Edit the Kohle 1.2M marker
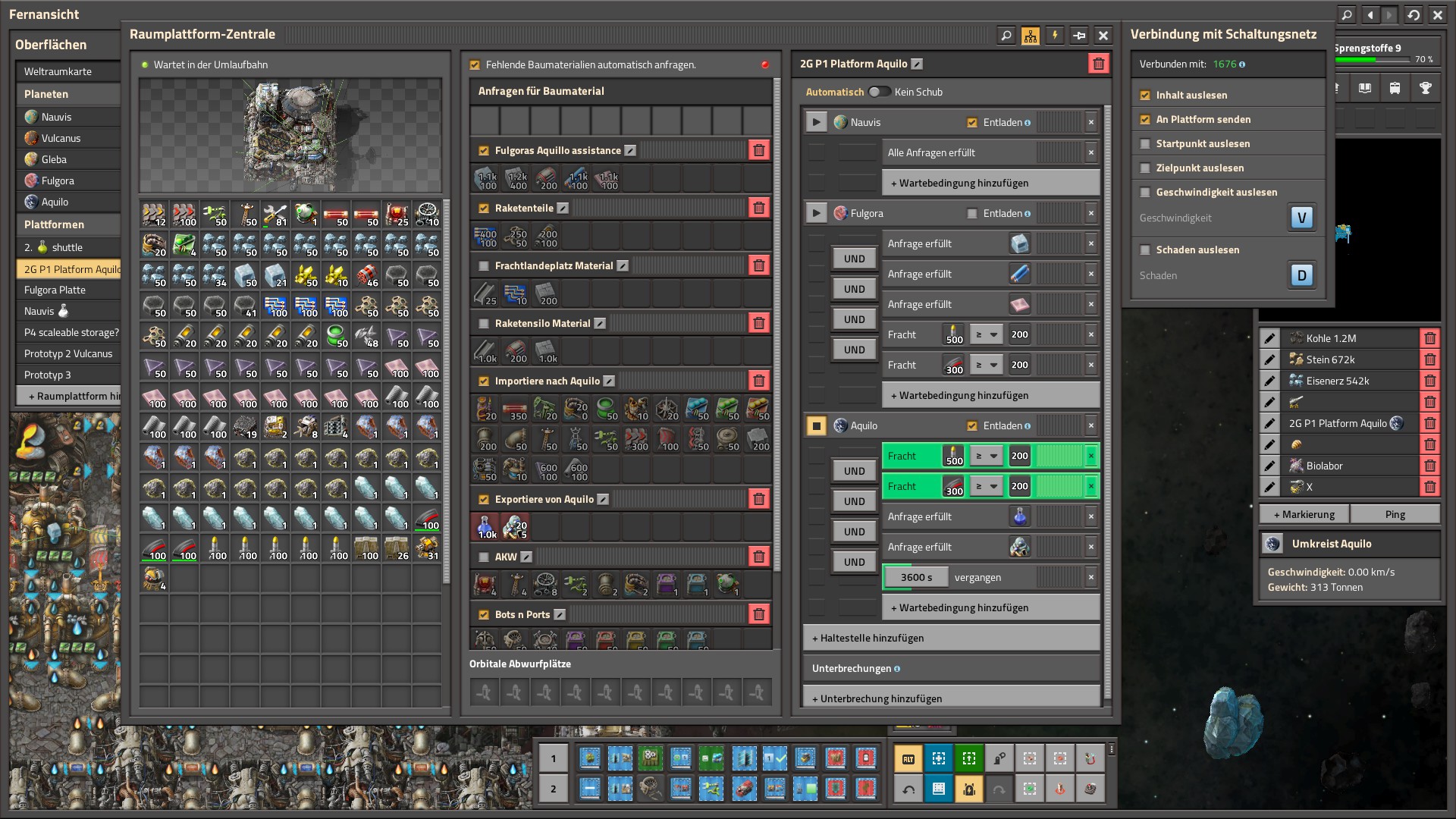This screenshot has width=1456, height=819. [1270, 338]
